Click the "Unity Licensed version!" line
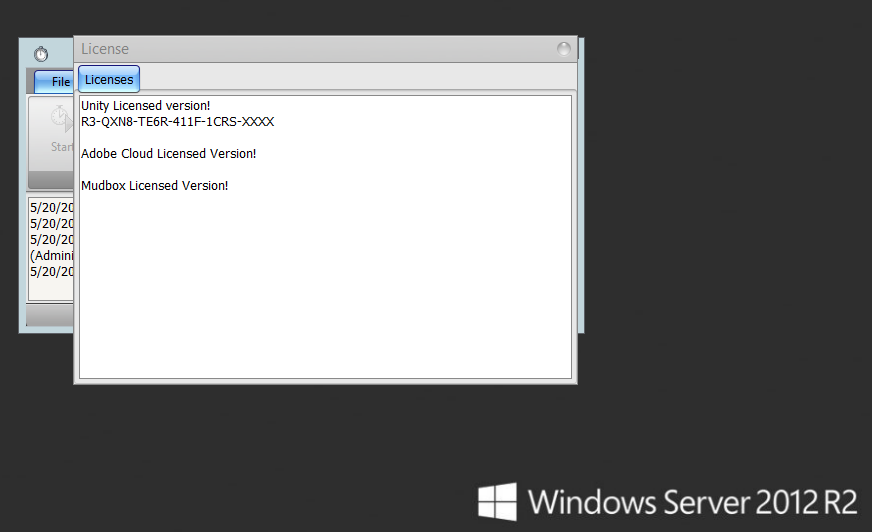 pos(146,105)
